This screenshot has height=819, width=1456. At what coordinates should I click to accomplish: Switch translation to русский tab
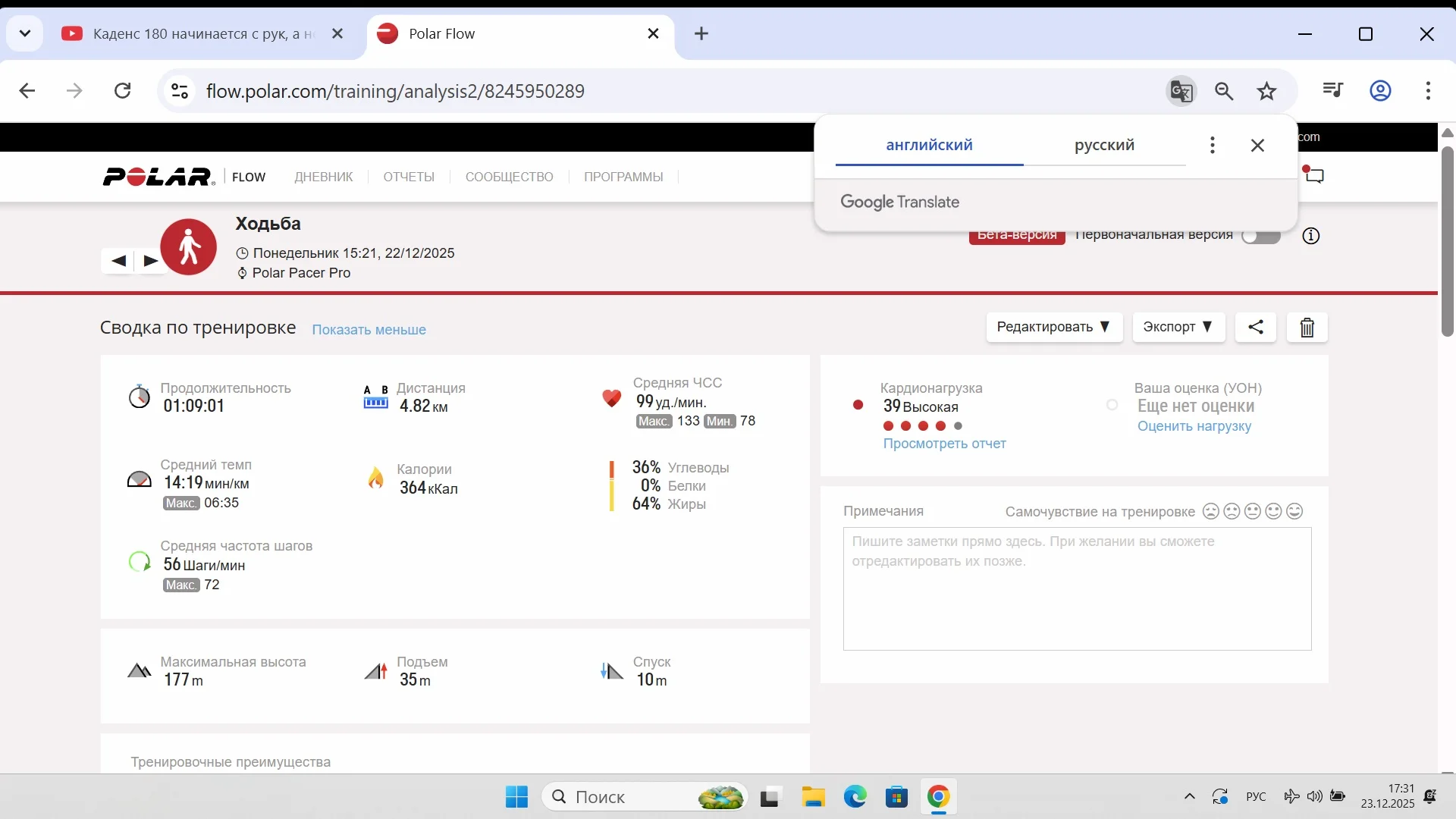coord(1104,145)
